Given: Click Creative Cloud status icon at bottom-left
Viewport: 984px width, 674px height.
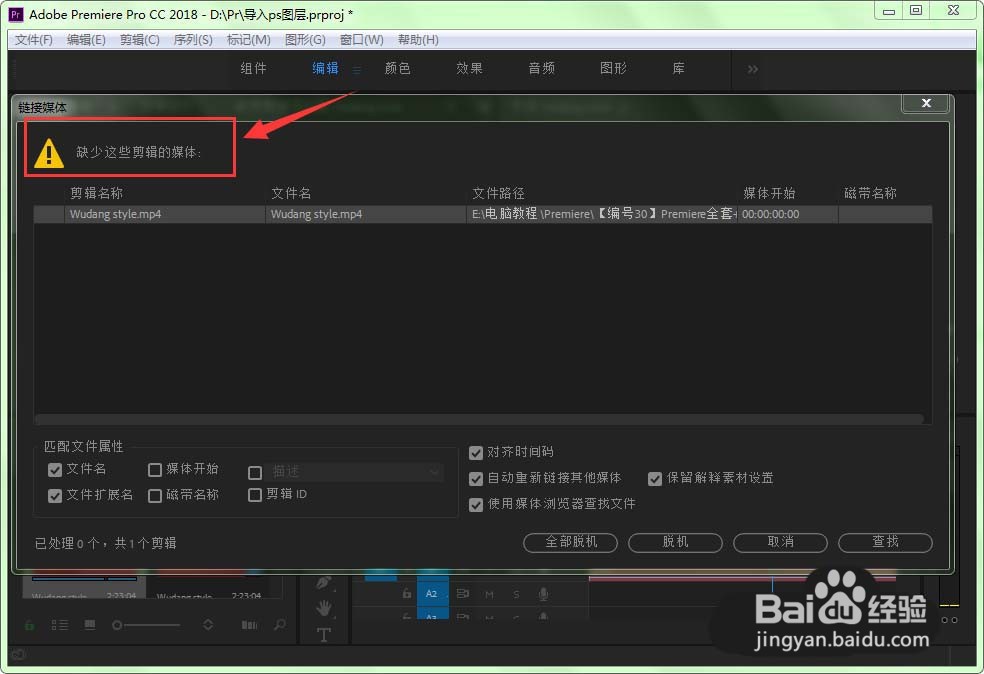Looking at the screenshot, I should pyautogui.click(x=18, y=655).
